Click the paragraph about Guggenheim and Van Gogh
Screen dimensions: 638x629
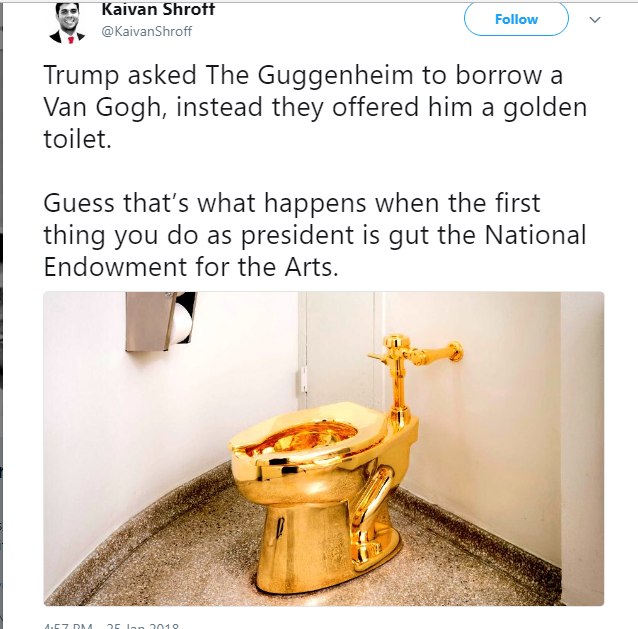[x=315, y=107]
